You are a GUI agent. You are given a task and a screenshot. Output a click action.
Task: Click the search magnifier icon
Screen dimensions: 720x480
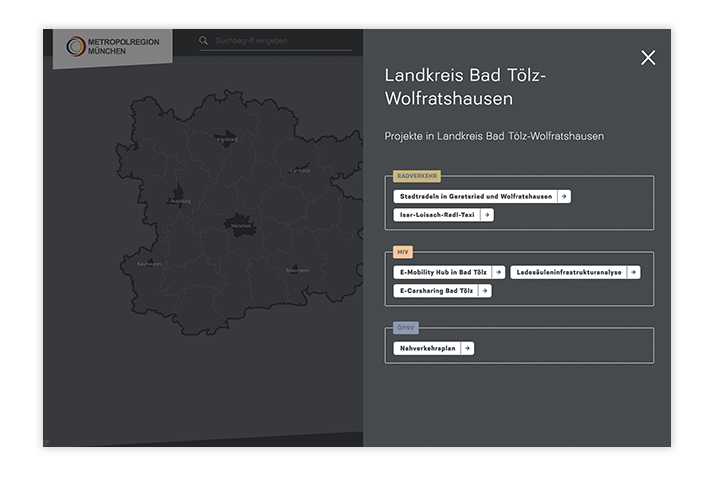pyautogui.click(x=204, y=41)
